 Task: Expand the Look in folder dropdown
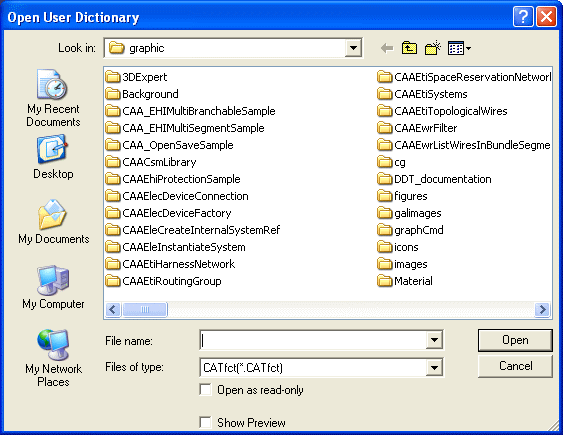(x=353, y=48)
